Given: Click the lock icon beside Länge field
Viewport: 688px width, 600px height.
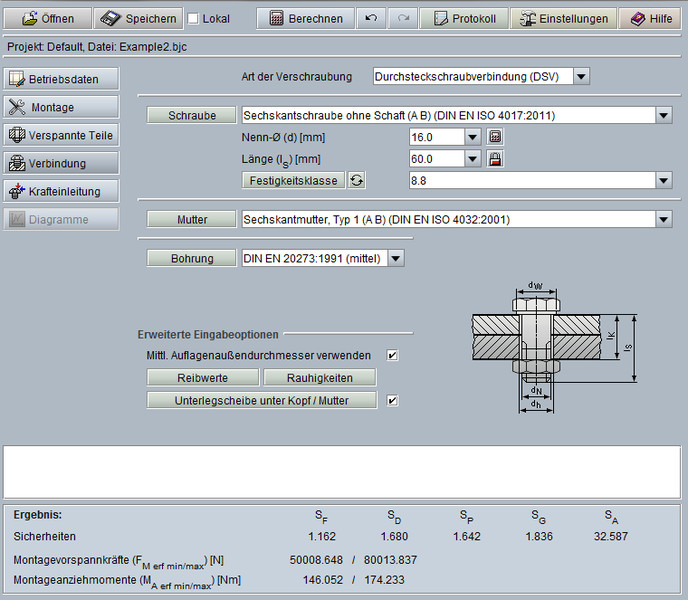Looking at the screenshot, I should pos(495,159).
